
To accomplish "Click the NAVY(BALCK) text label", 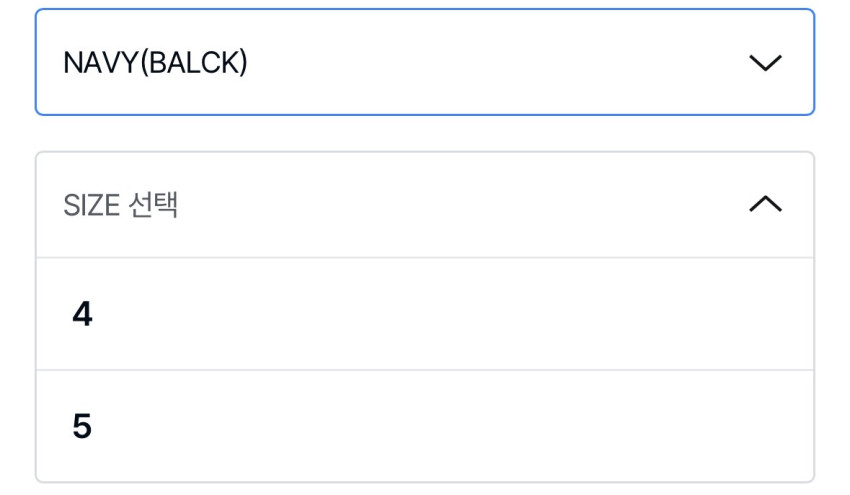I will click(x=155, y=63).
